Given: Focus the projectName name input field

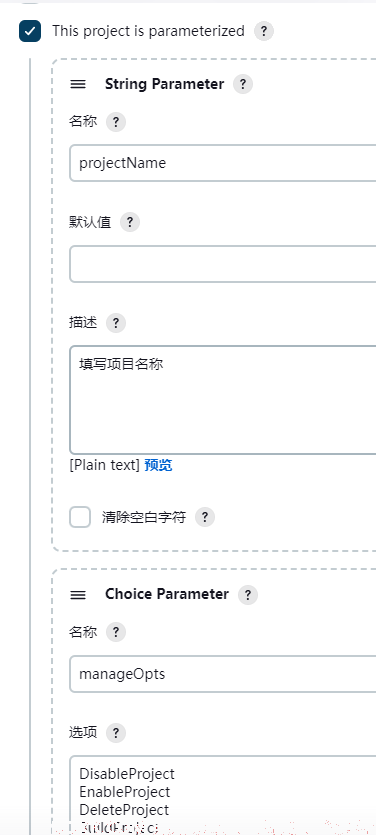Looking at the screenshot, I should 223,163.
